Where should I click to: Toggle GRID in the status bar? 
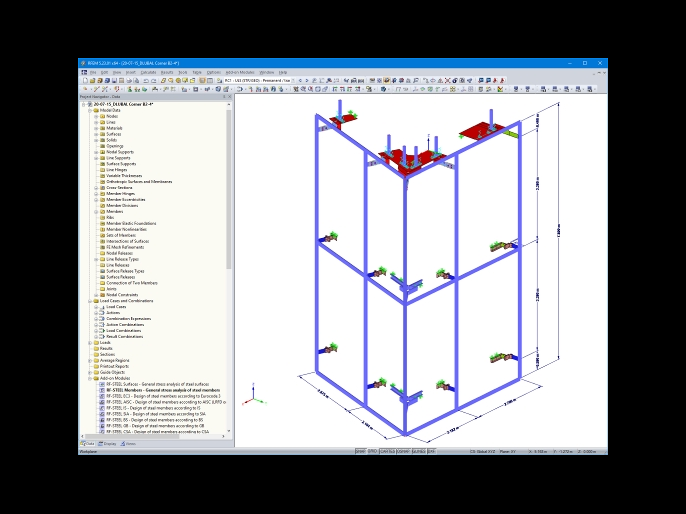pyautogui.click(x=372, y=451)
